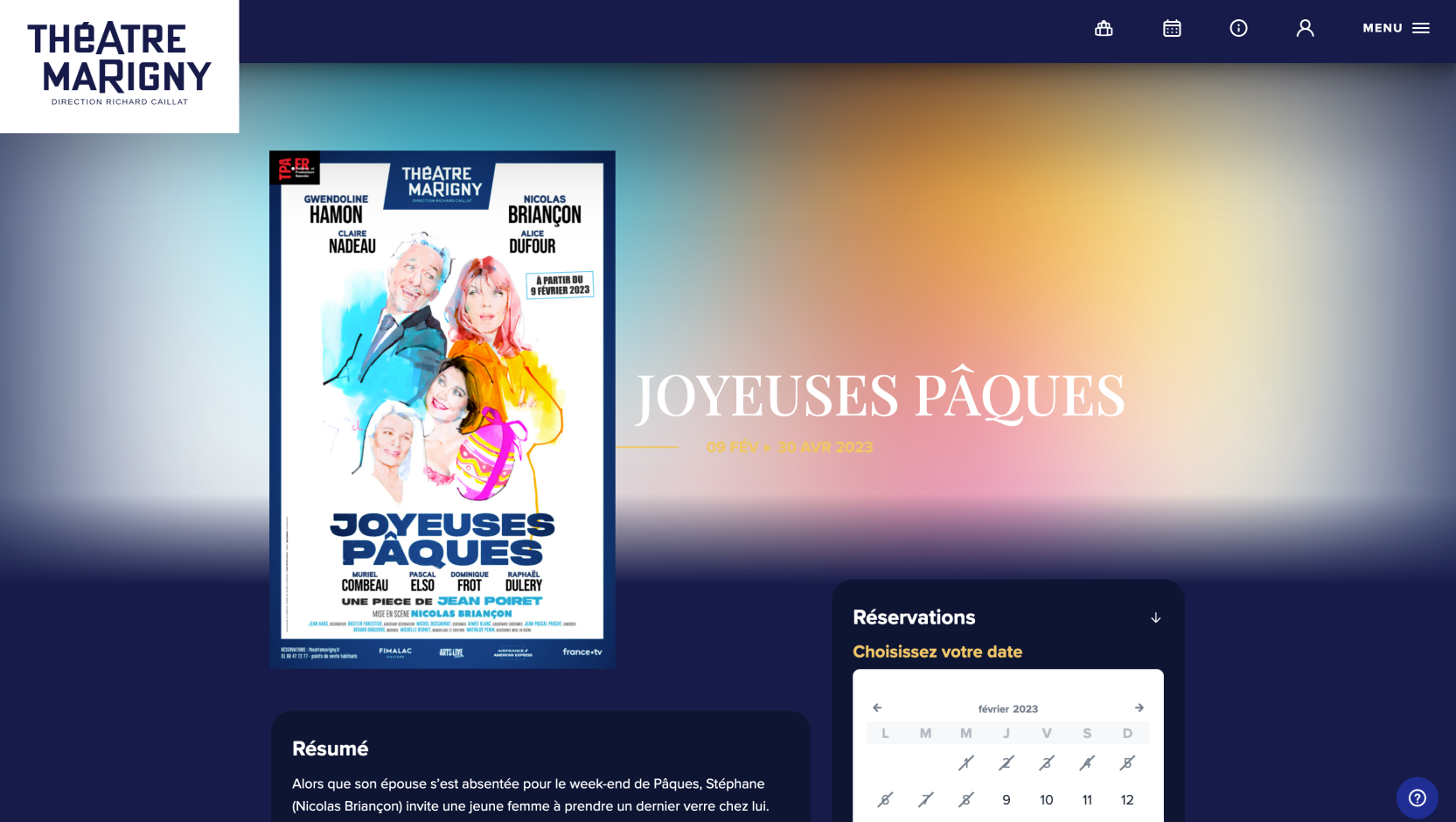Collapse the Réservations panel arrow

pyautogui.click(x=1155, y=617)
